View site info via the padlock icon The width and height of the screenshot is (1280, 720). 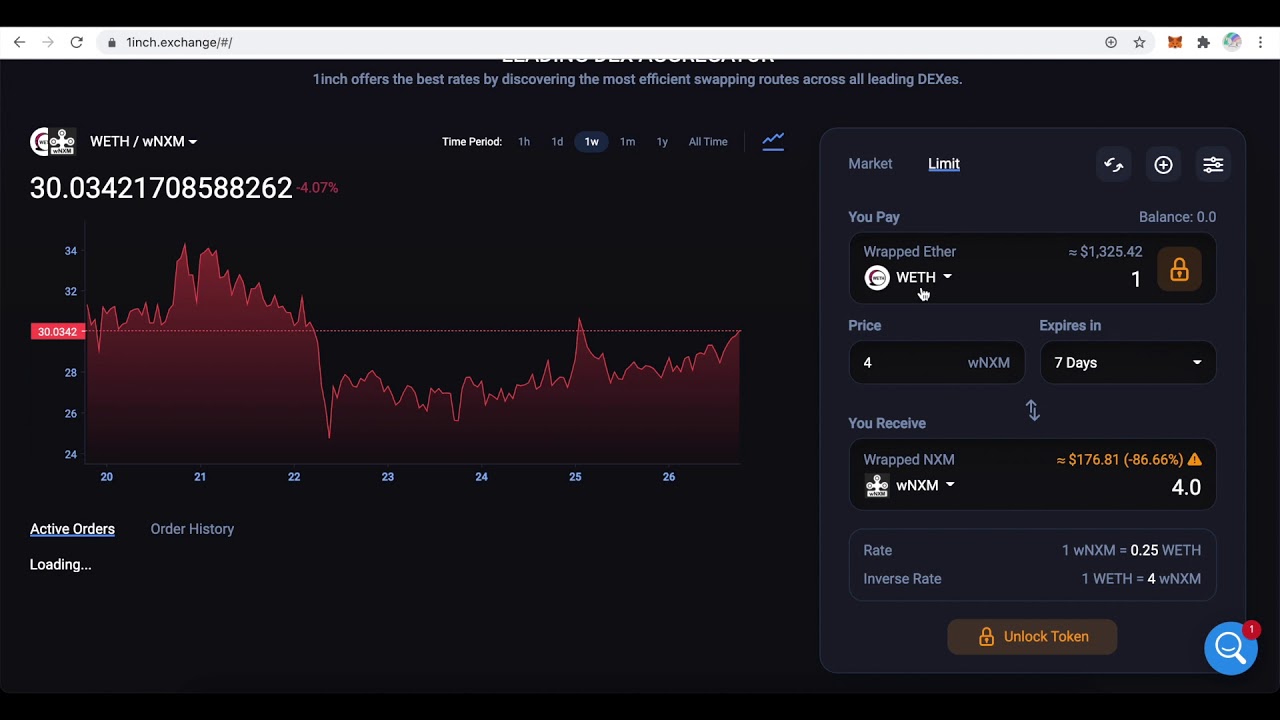coord(111,42)
